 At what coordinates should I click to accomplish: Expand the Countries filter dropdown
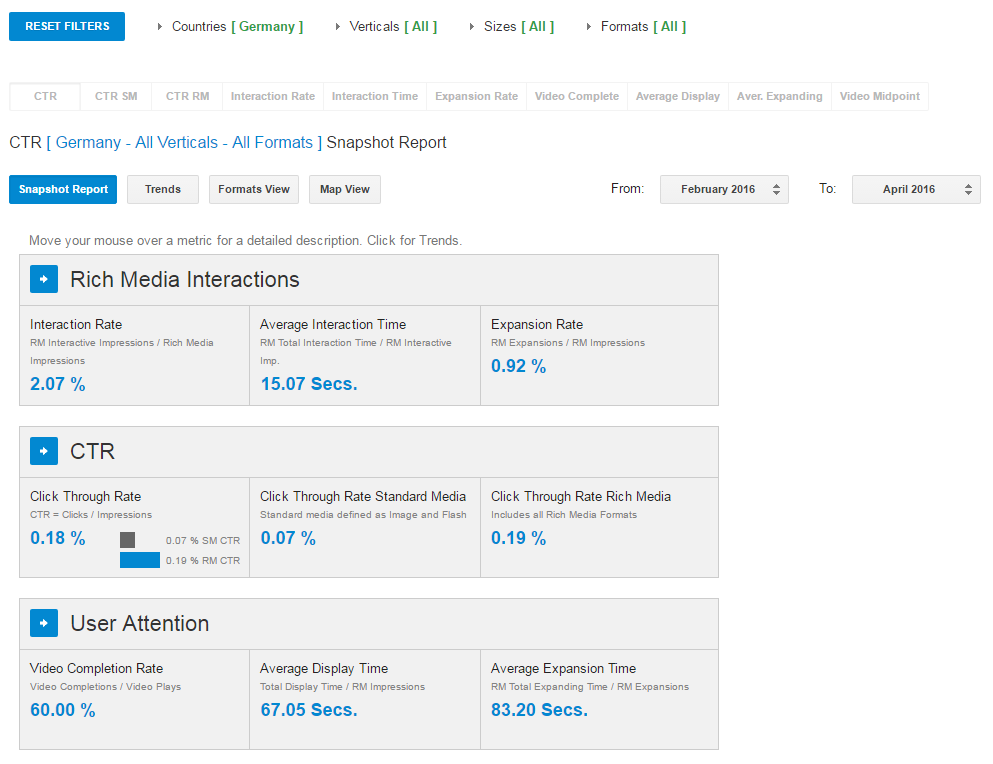(230, 26)
